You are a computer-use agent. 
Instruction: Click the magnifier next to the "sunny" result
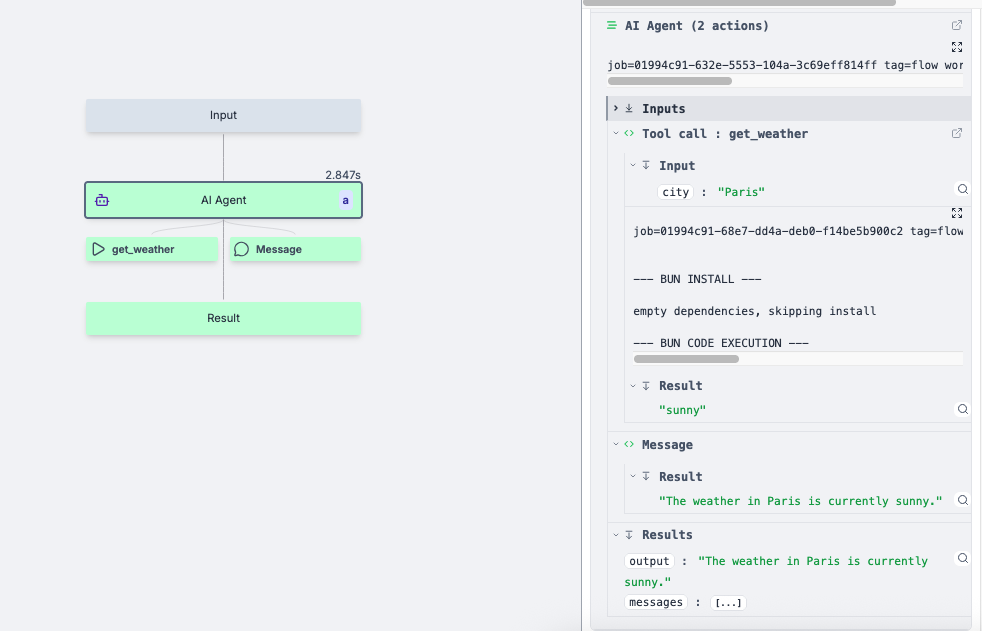(962, 408)
